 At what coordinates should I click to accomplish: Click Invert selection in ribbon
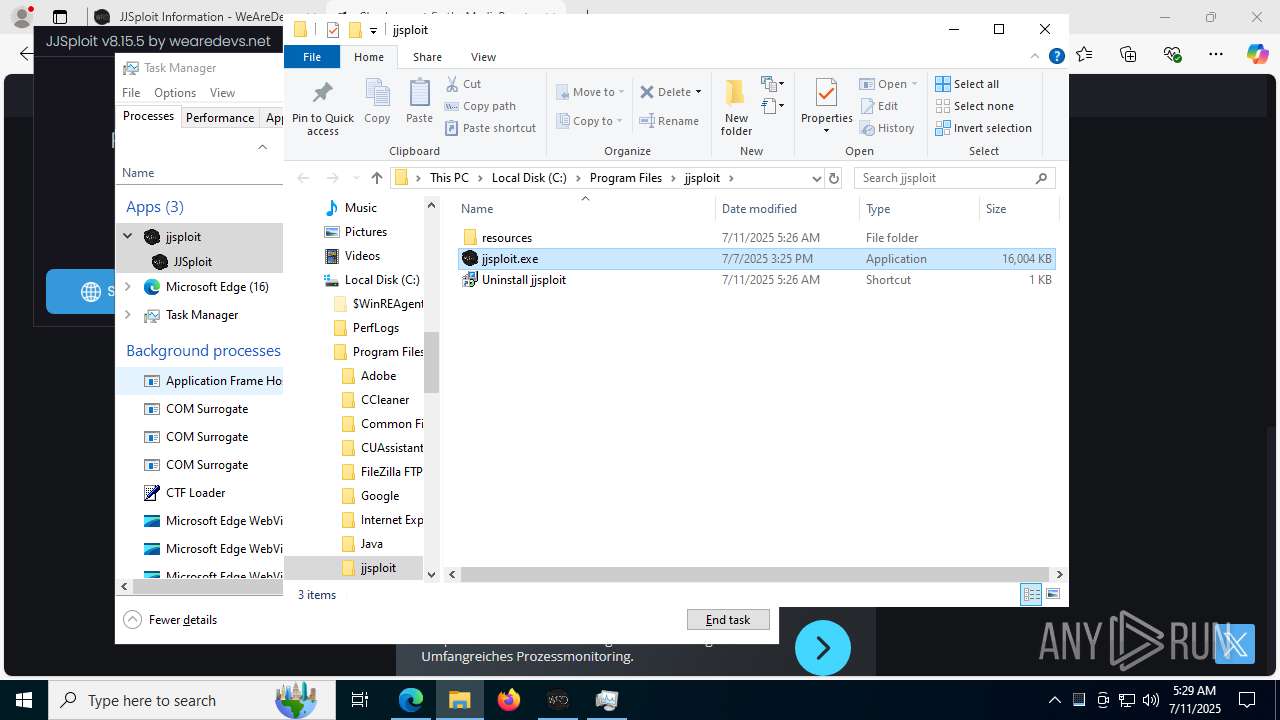983,128
